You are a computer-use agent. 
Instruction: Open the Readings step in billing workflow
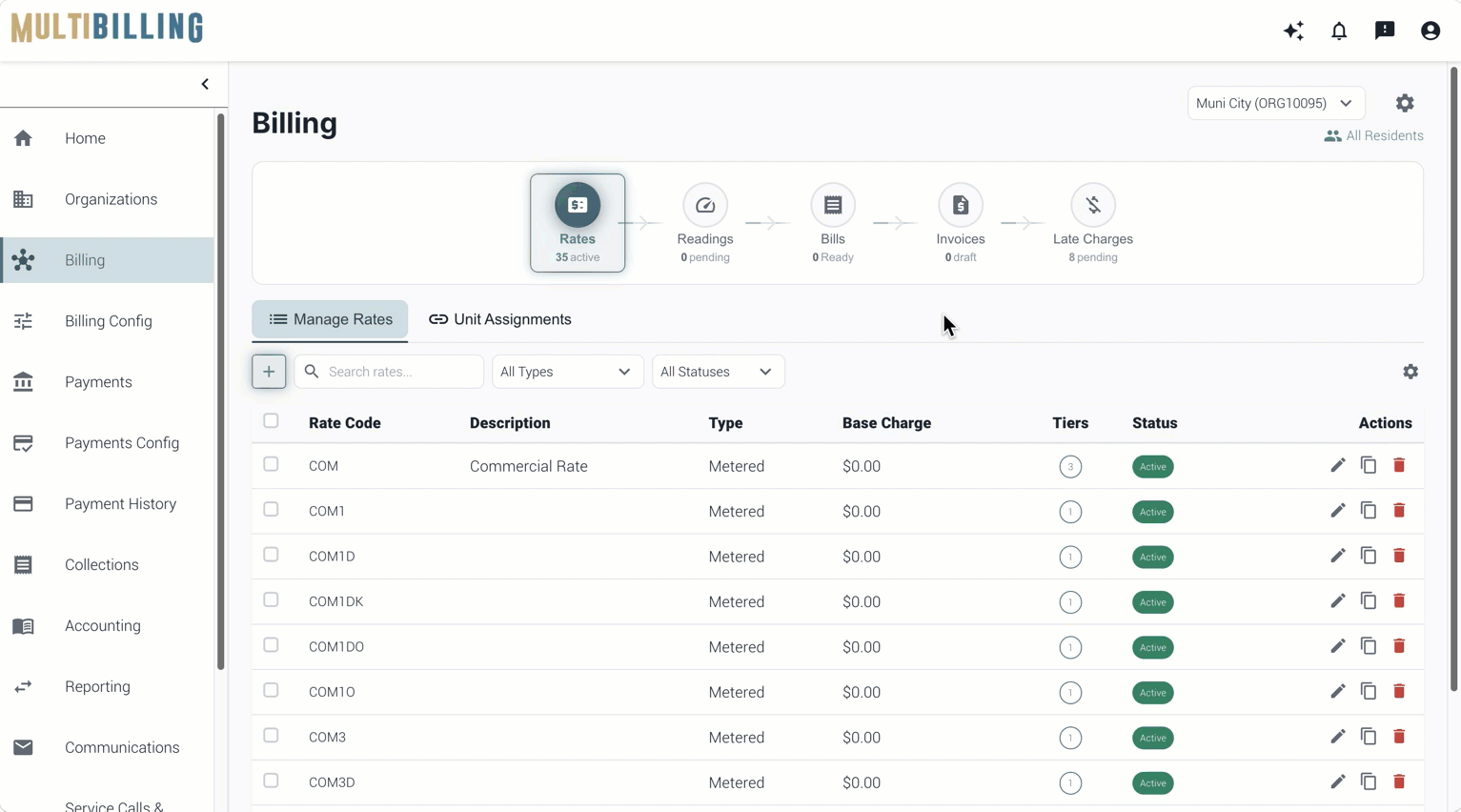(x=705, y=223)
